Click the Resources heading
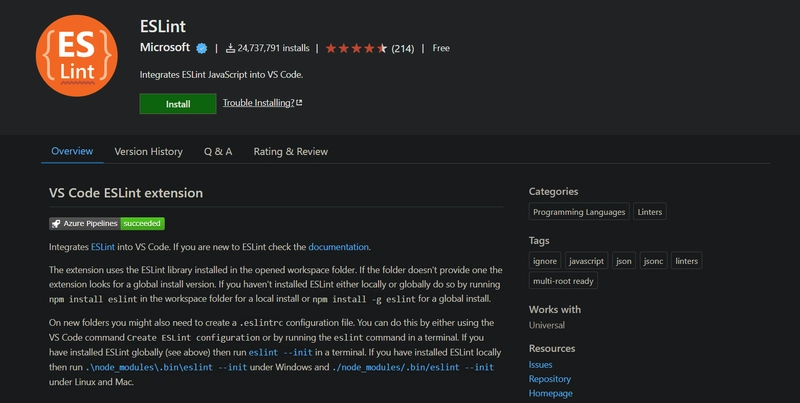This screenshot has height=403, width=800. coord(552,348)
